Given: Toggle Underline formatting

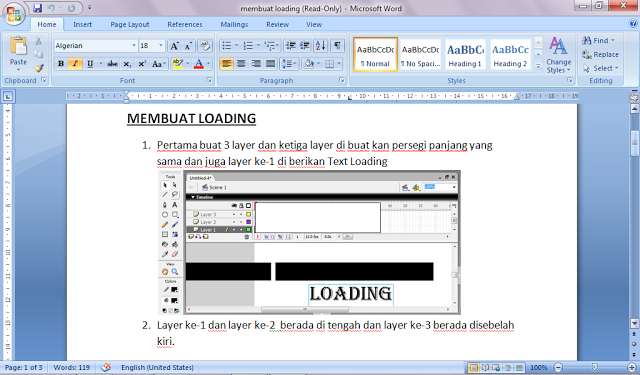Looking at the screenshot, I should [x=90, y=64].
